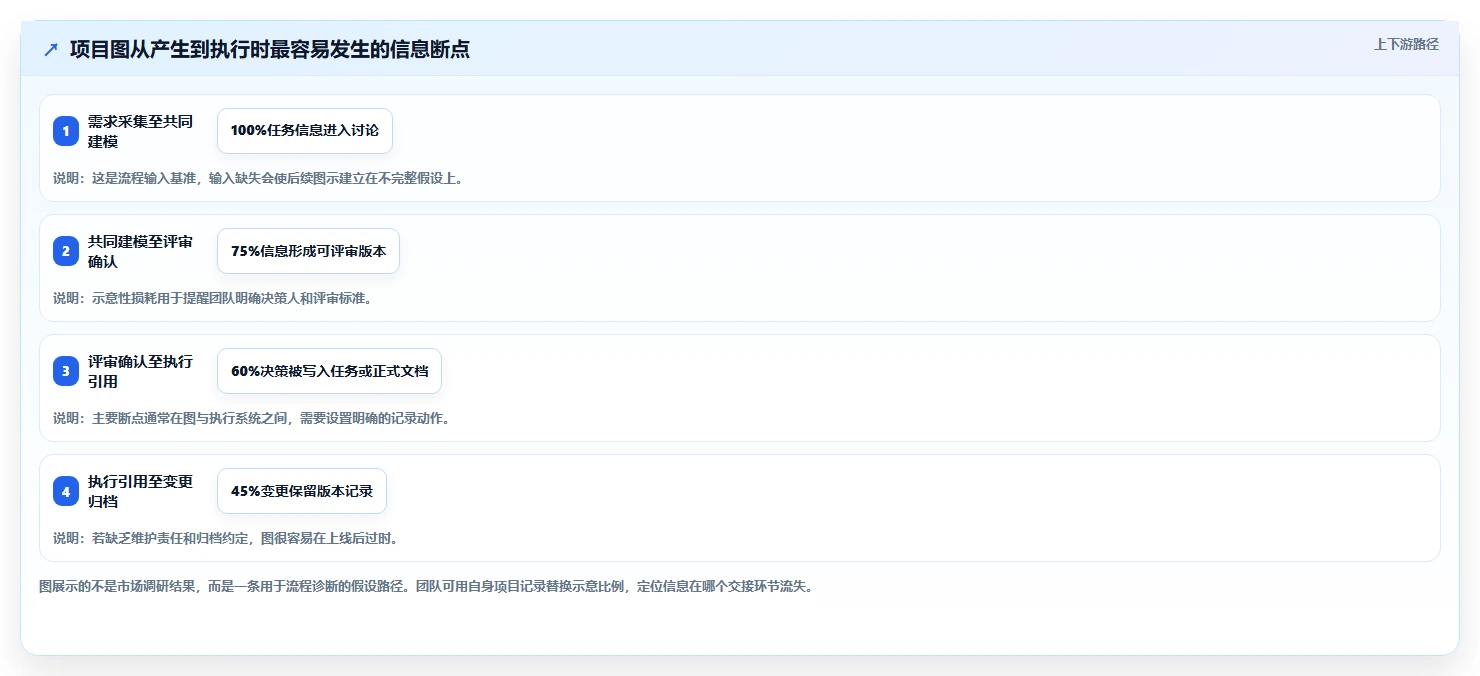Click the step 1 number badge

66,131
